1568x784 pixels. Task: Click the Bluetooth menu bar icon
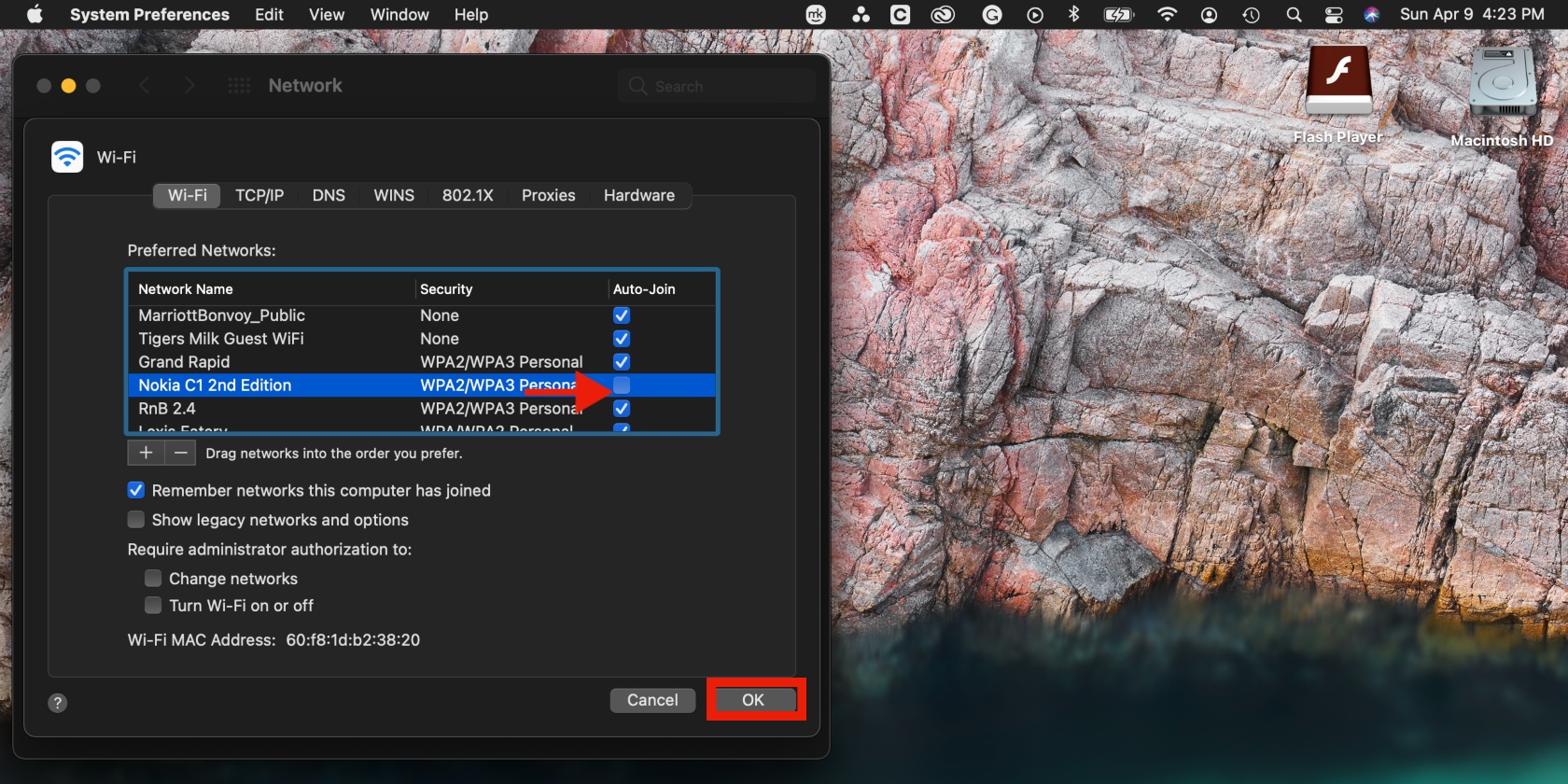(x=1074, y=14)
